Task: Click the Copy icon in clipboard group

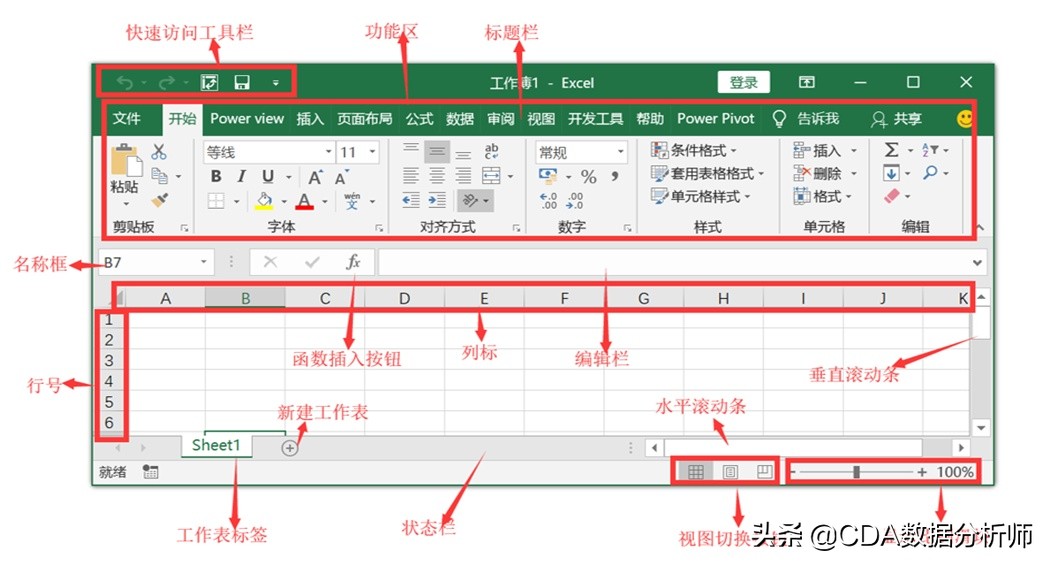Action: tap(159, 175)
